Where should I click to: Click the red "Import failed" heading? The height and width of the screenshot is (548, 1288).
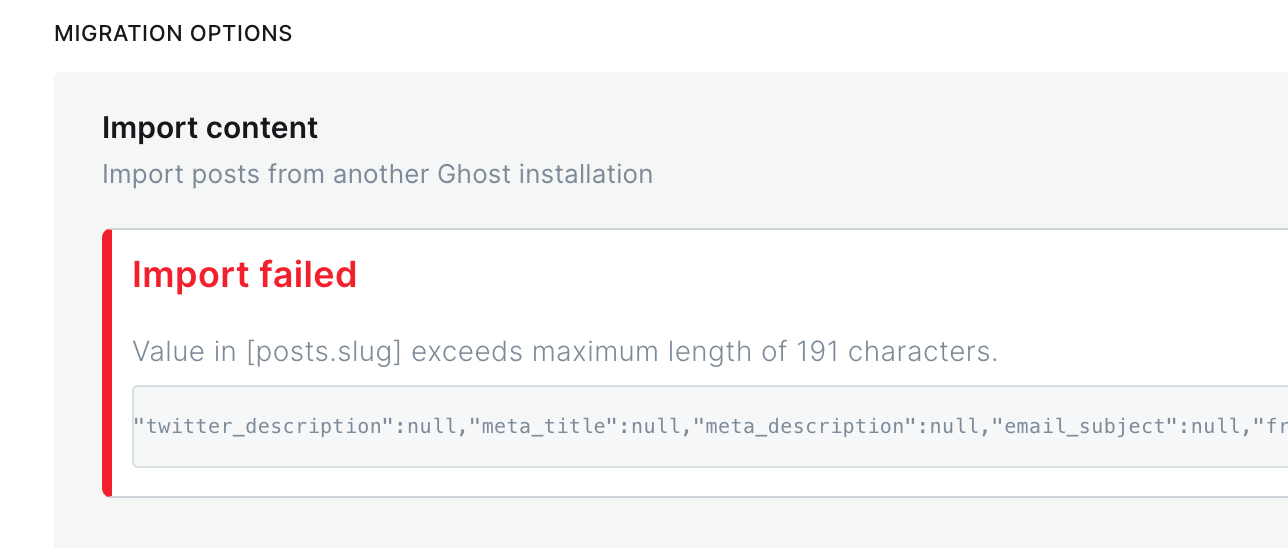point(244,274)
